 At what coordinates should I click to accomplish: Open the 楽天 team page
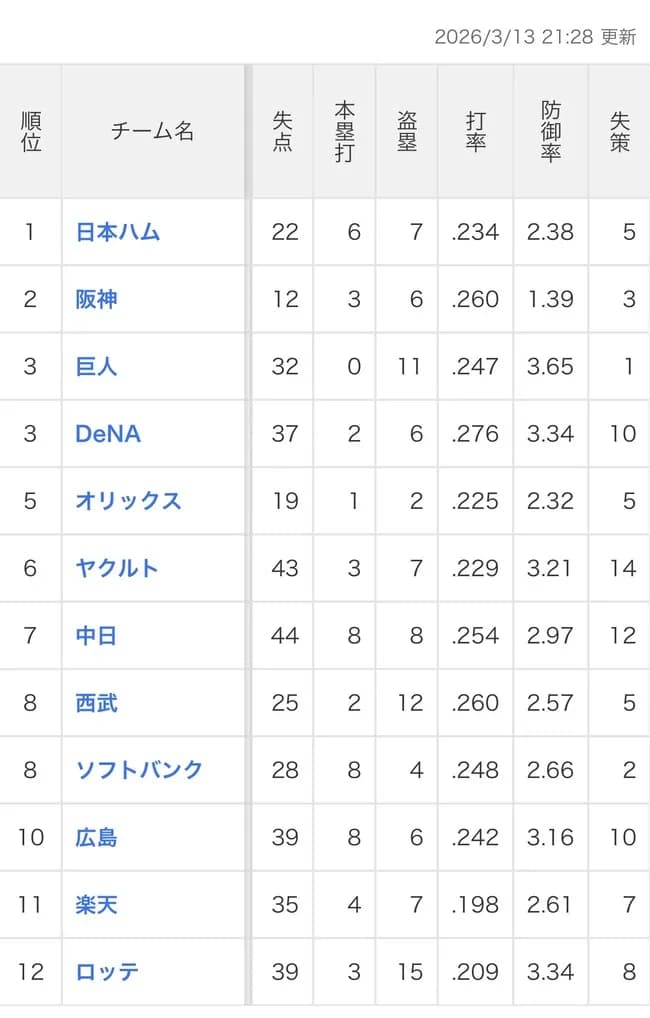[x=94, y=904]
